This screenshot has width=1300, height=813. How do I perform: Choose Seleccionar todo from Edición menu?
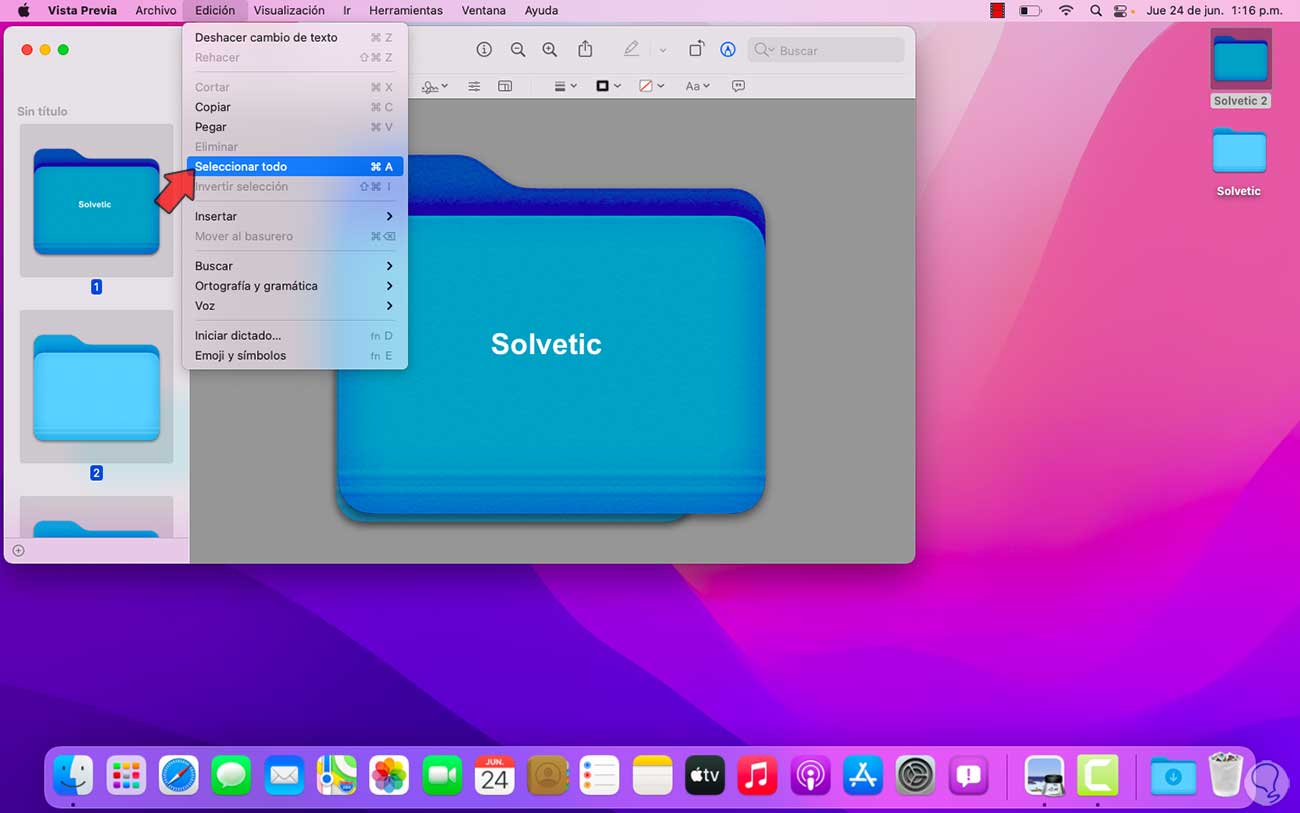tap(295, 167)
